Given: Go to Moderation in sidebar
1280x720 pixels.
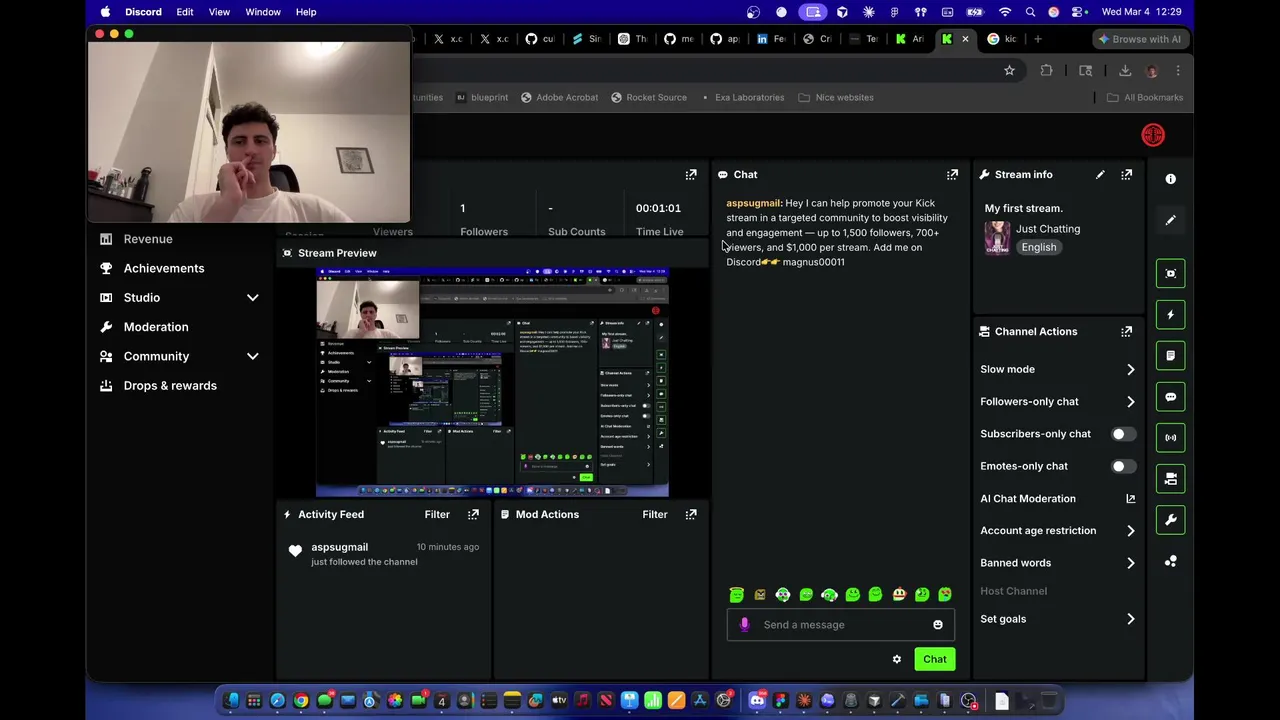Looking at the screenshot, I should click(x=156, y=327).
